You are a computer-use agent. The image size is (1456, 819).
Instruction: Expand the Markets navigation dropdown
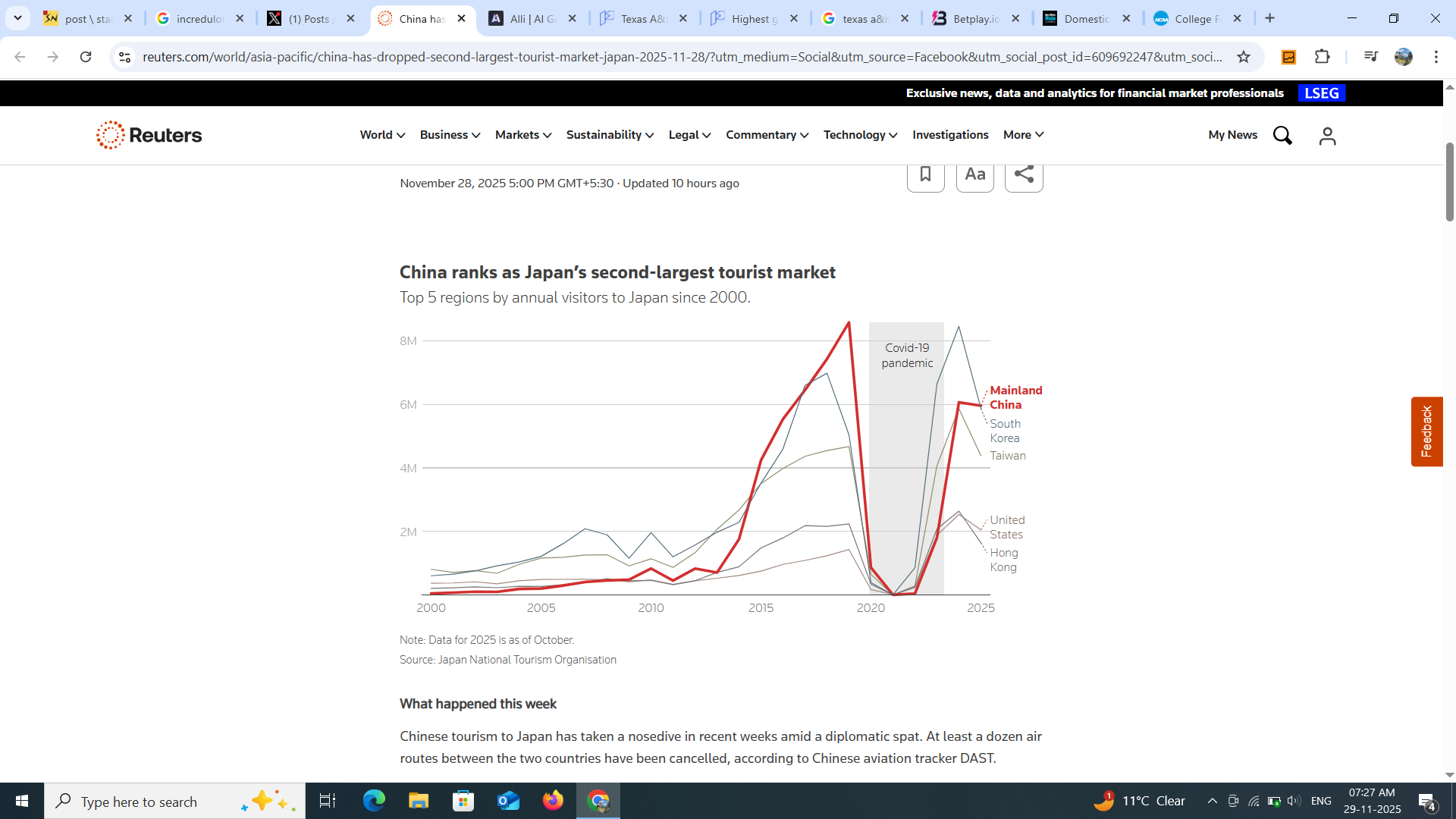pyautogui.click(x=522, y=135)
